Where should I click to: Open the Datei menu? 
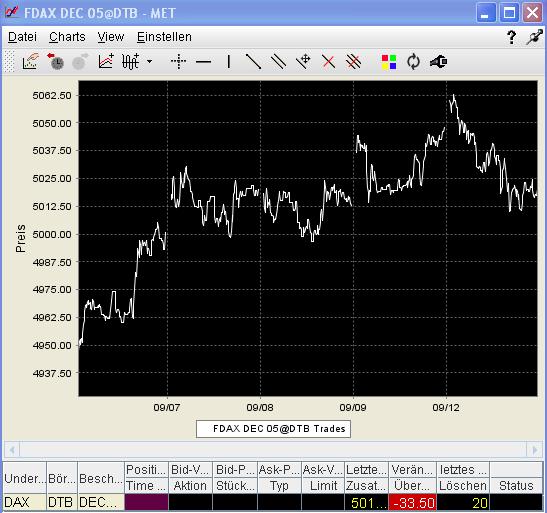tap(22, 37)
